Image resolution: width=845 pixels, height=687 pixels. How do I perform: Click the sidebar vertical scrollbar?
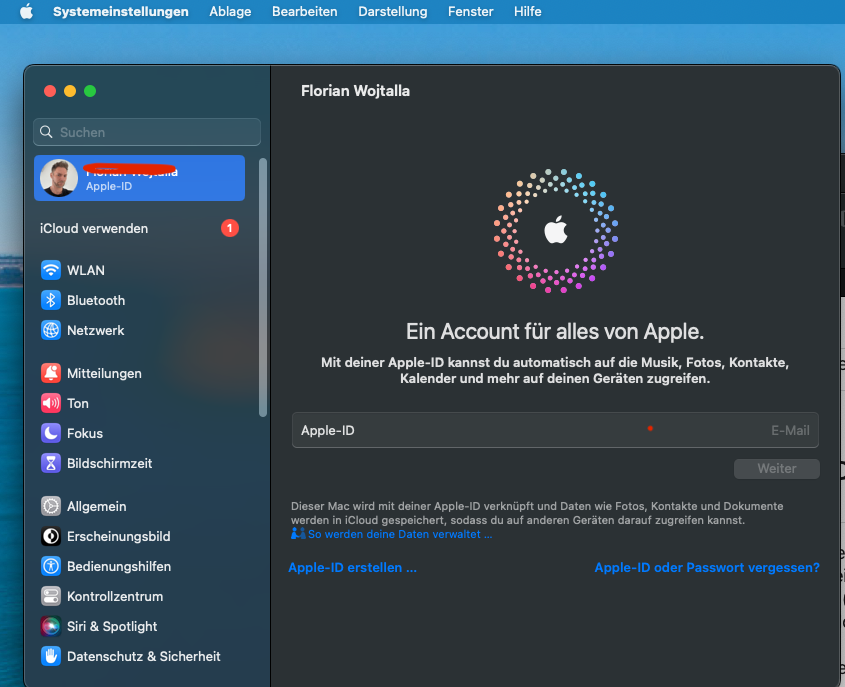[263, 288]
